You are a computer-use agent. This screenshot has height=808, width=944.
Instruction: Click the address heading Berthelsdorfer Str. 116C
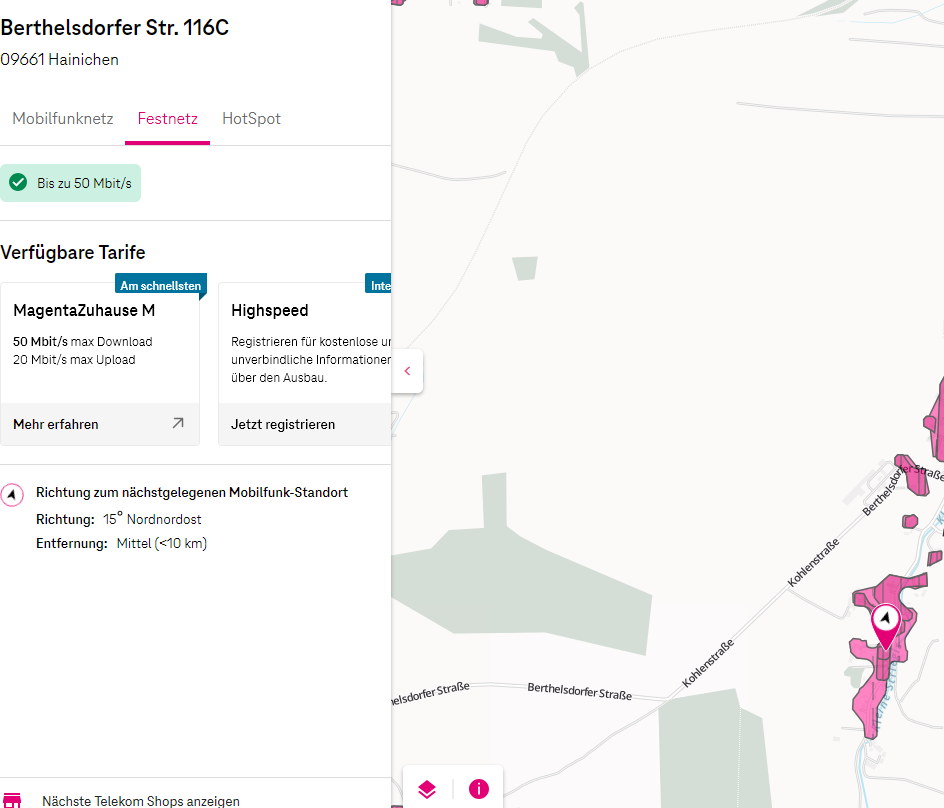click(x=114, y=28)
